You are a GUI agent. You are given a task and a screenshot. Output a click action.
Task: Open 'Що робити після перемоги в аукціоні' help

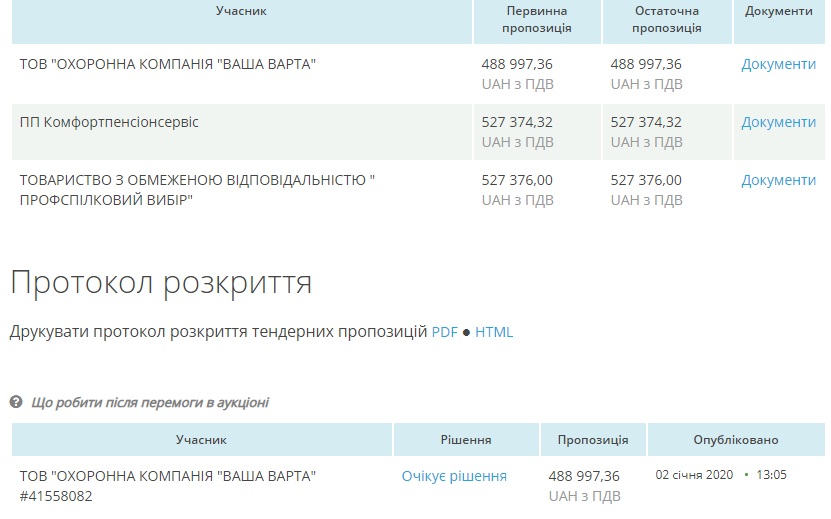tap(149, 403)
